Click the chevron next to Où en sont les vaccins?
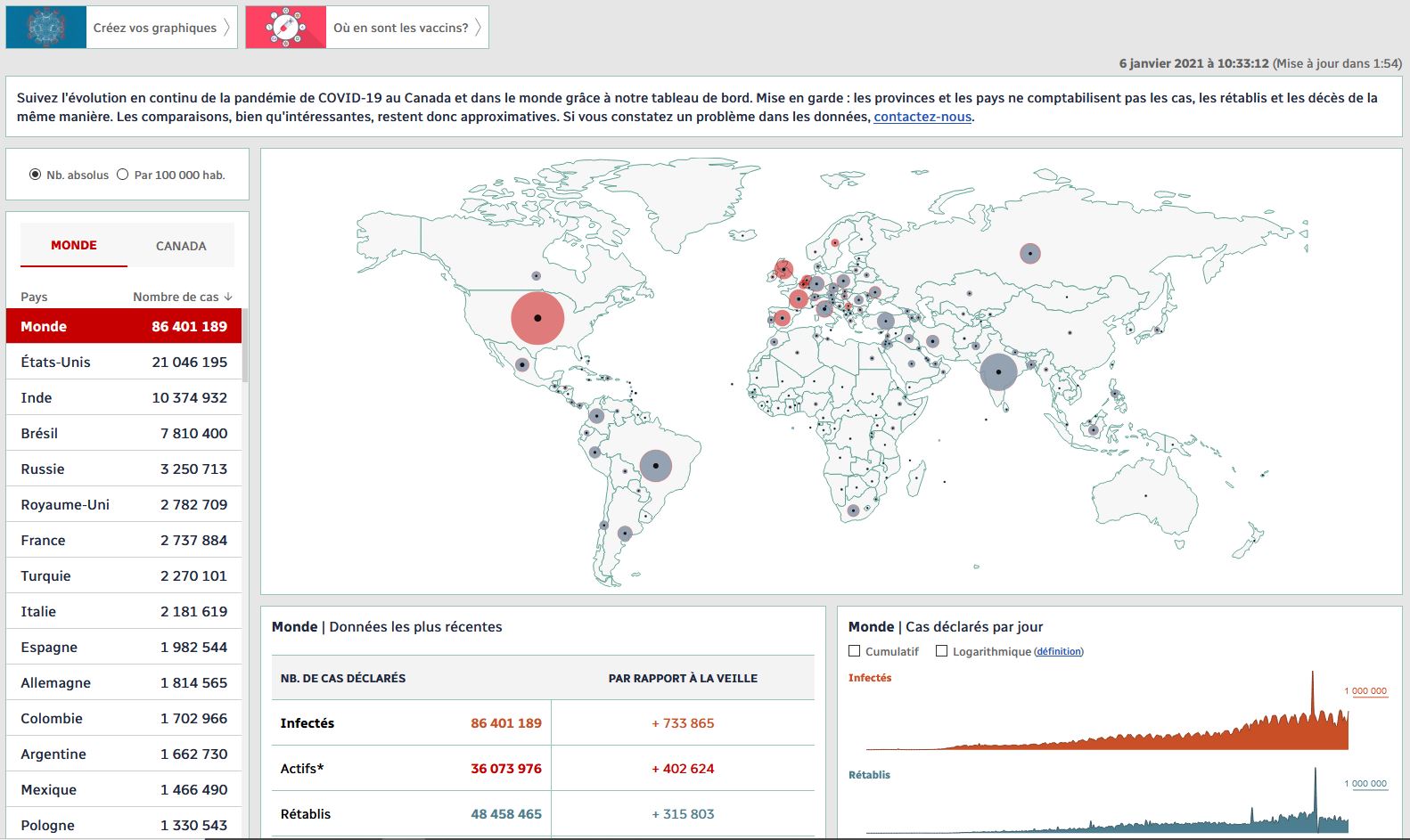 [478, 28]
